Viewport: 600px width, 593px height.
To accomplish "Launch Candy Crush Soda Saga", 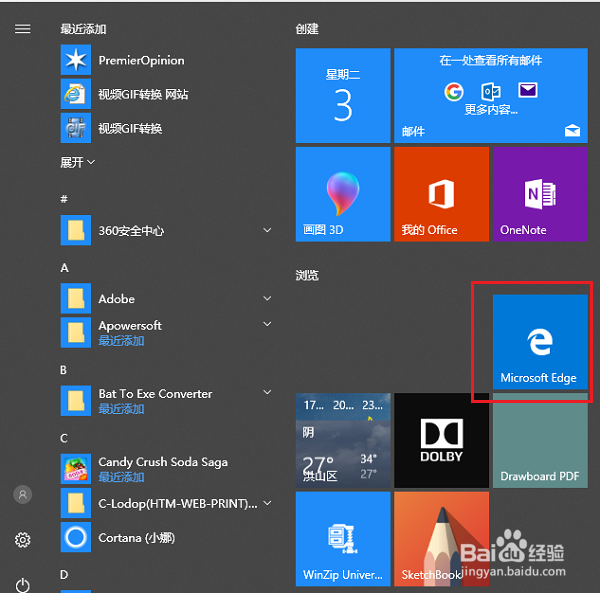I will point(144,469).
